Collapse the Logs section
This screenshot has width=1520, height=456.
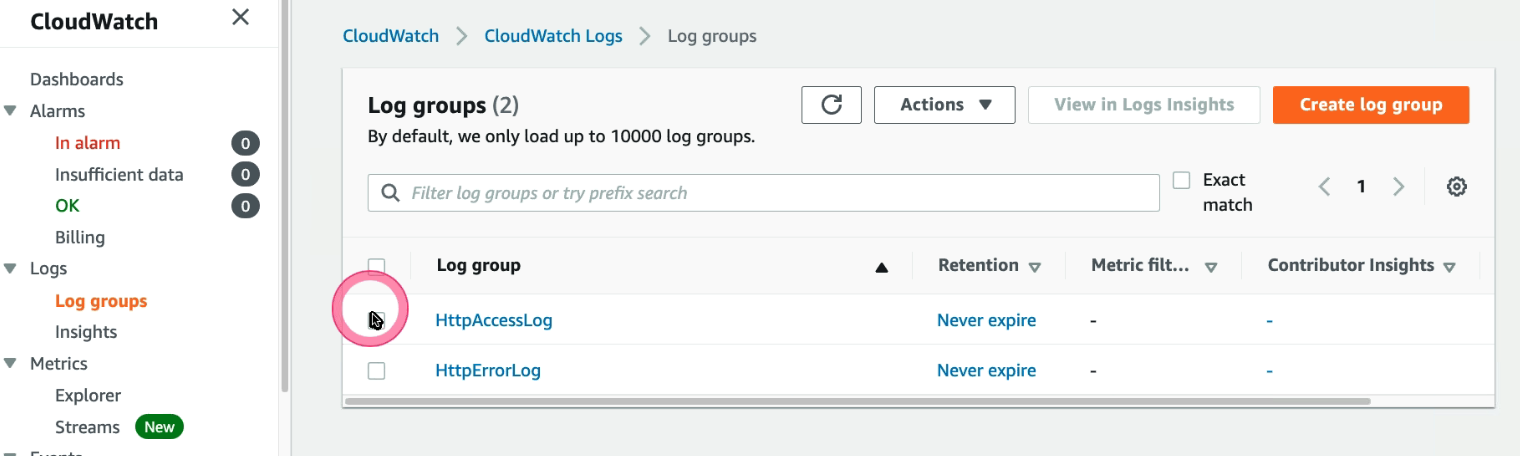[11, 269]
